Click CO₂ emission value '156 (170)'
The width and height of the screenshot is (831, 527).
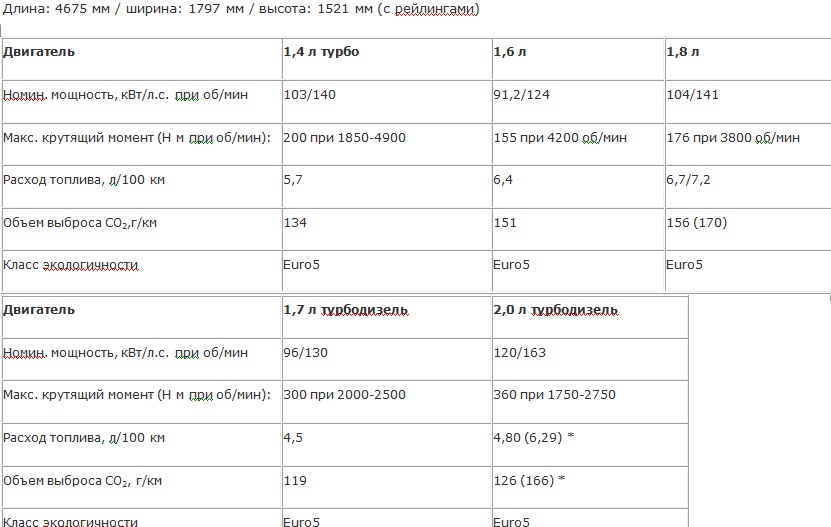coord(697,223)
